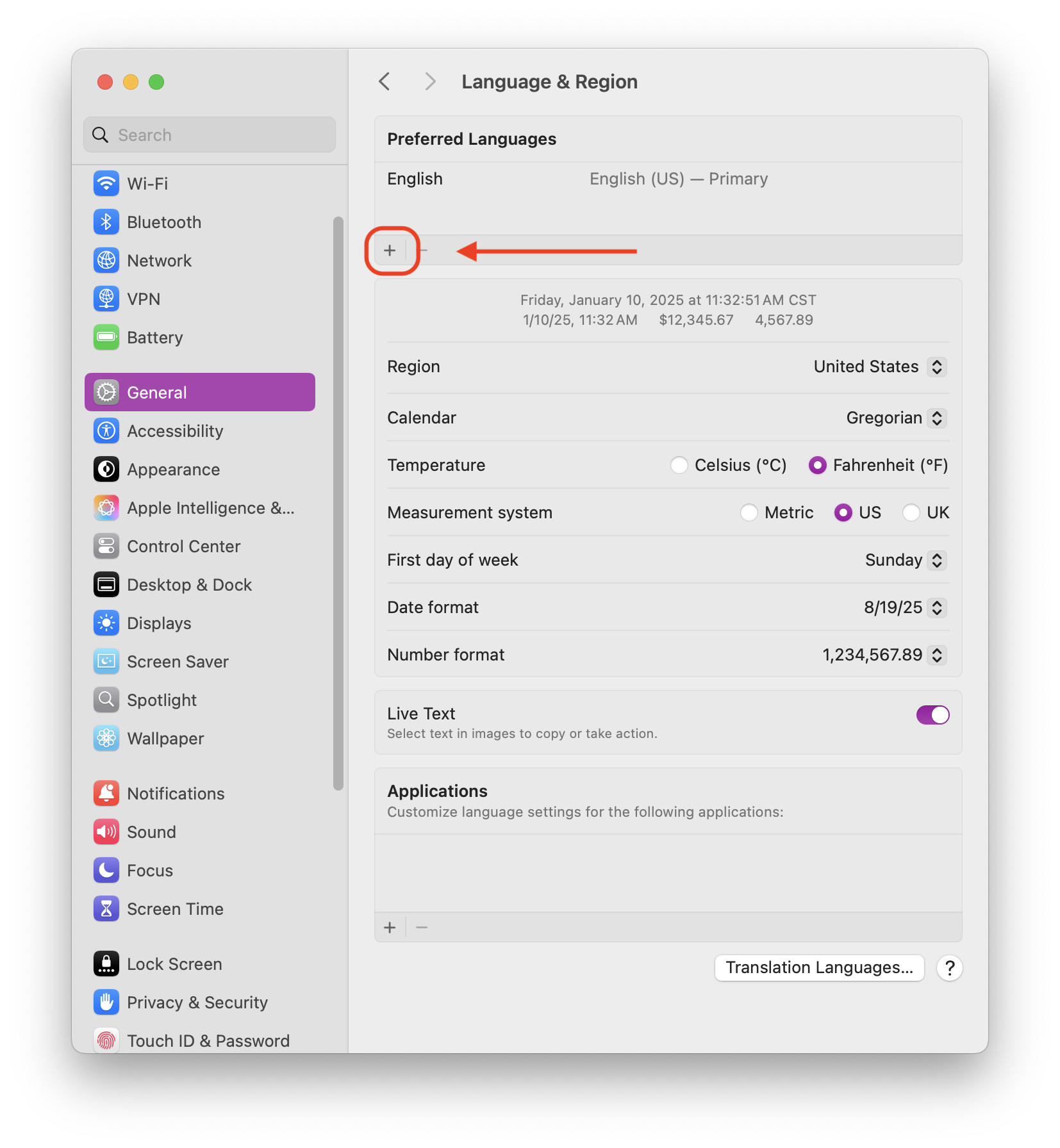The image size is (1060, 1148).
Task: Open the Privacy & Security hand icon
Action: [x=106, y=1003]
